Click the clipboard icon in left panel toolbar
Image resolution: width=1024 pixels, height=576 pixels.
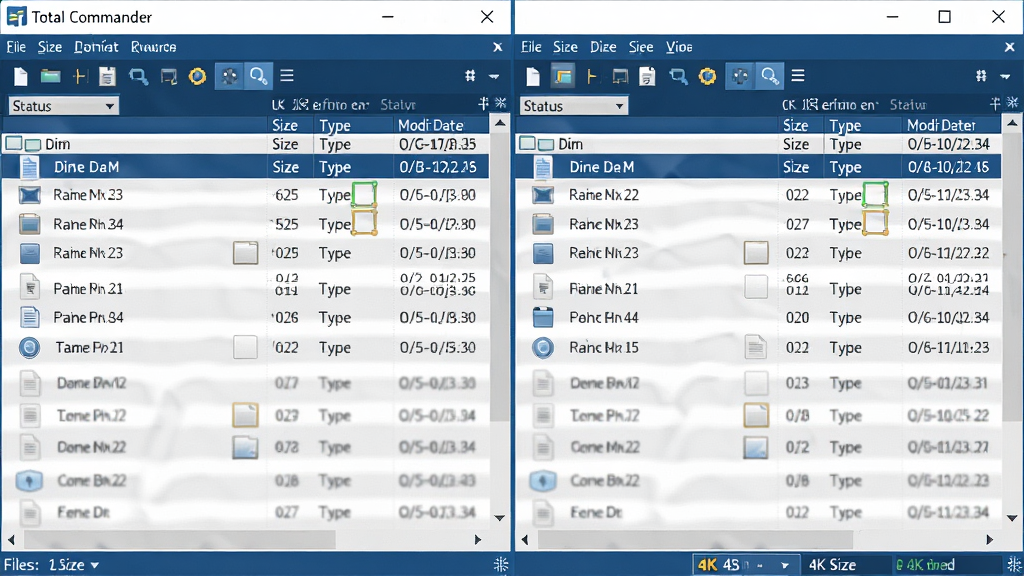coord(107,76)
